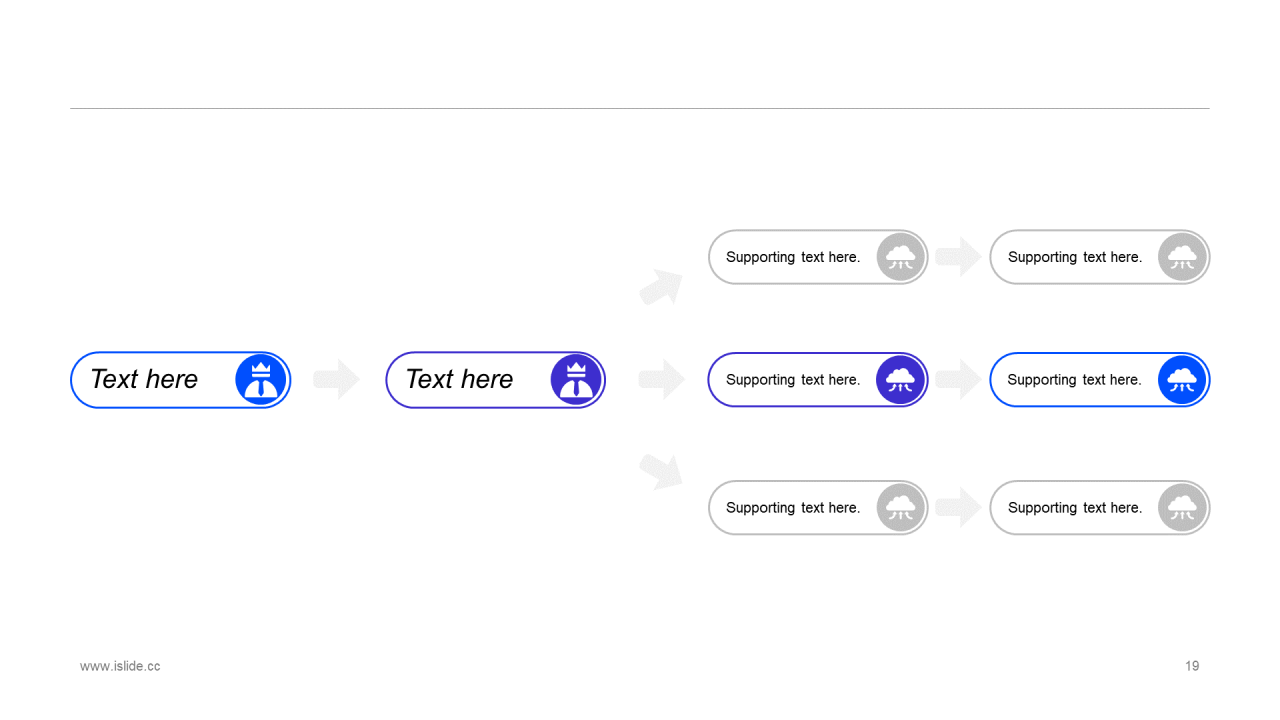Click the upward diagonal arrow
Viewport: 1280px width, 720px height.
661,287
